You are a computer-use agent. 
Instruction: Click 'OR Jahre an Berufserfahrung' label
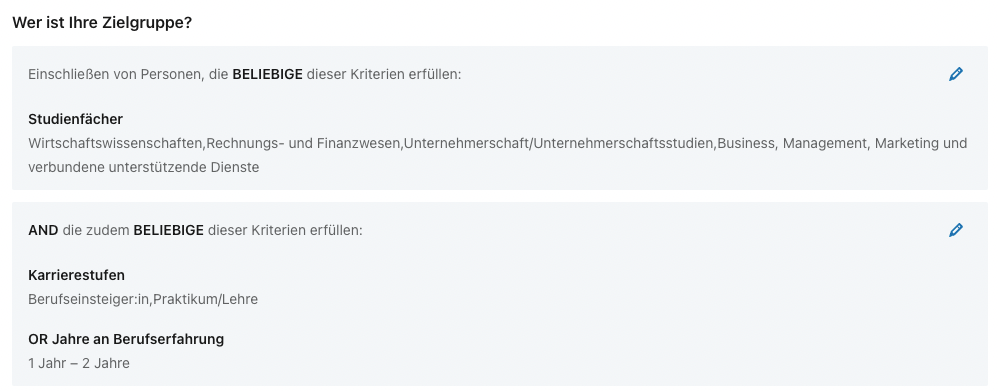click(x=126, y=339)
